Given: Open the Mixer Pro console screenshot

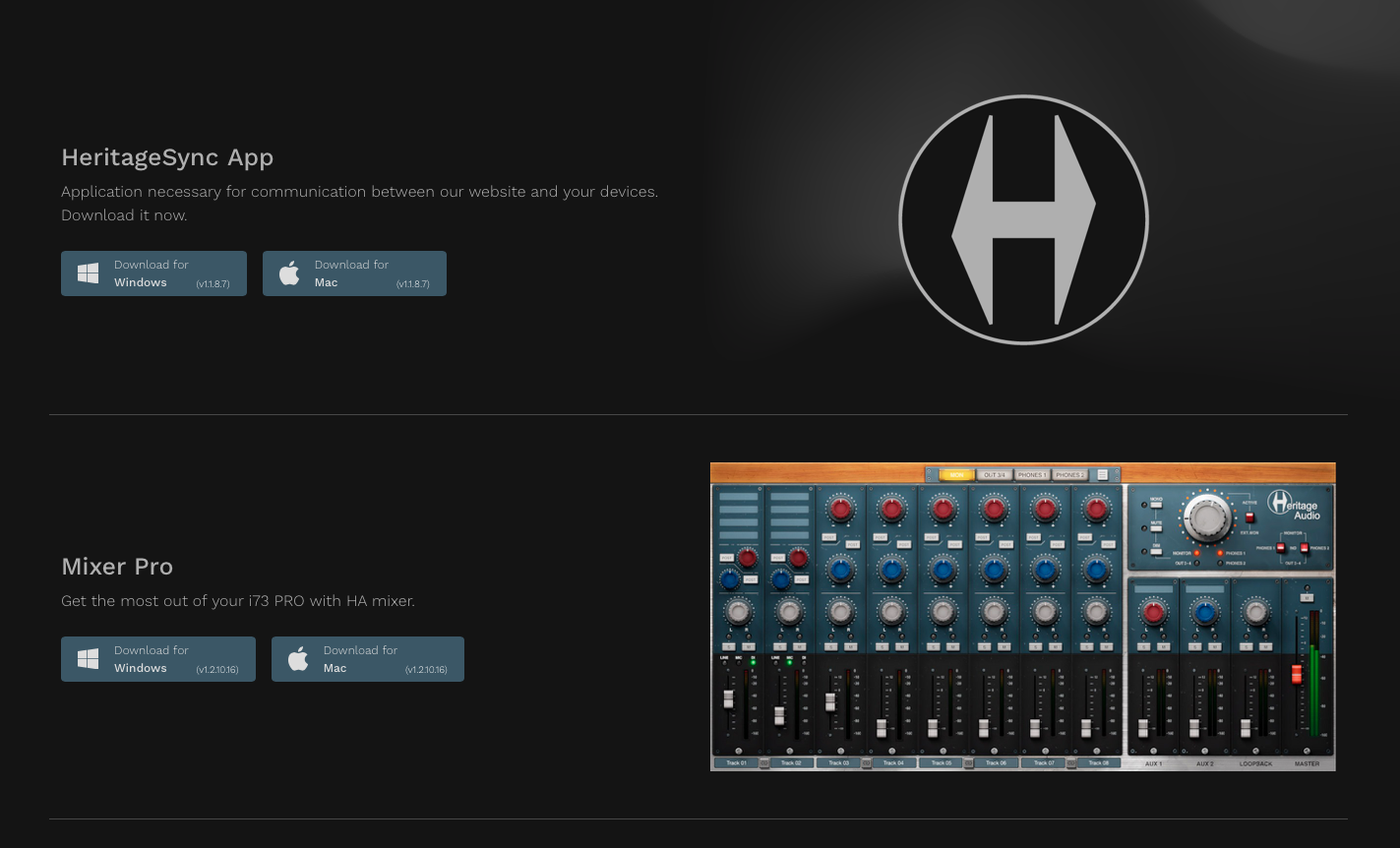Looking at the screenshot, I should (1023, 617).
